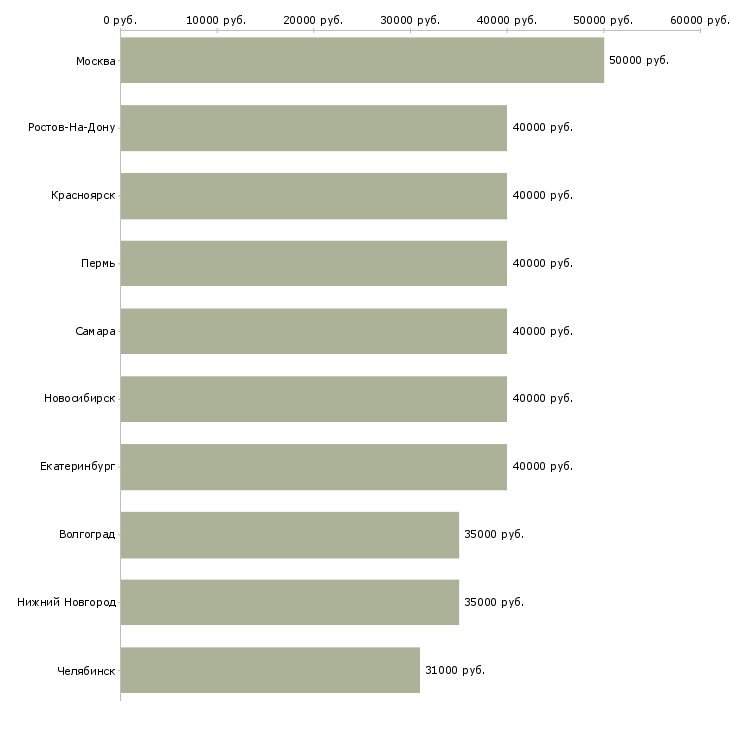Select the Новосибирск bar

tap(313, 399)
